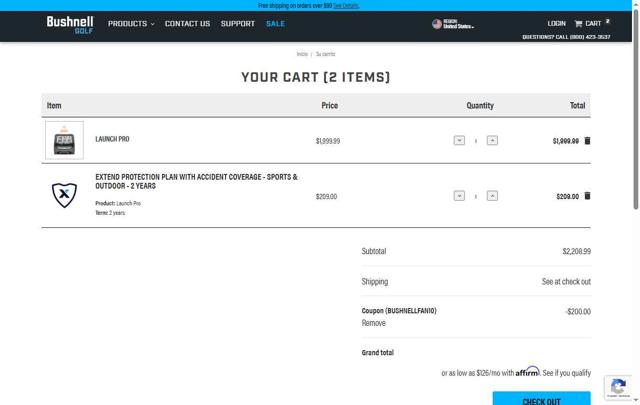Click See if you qualify for Affirm
Screen dimensions: 640x405
567,373
